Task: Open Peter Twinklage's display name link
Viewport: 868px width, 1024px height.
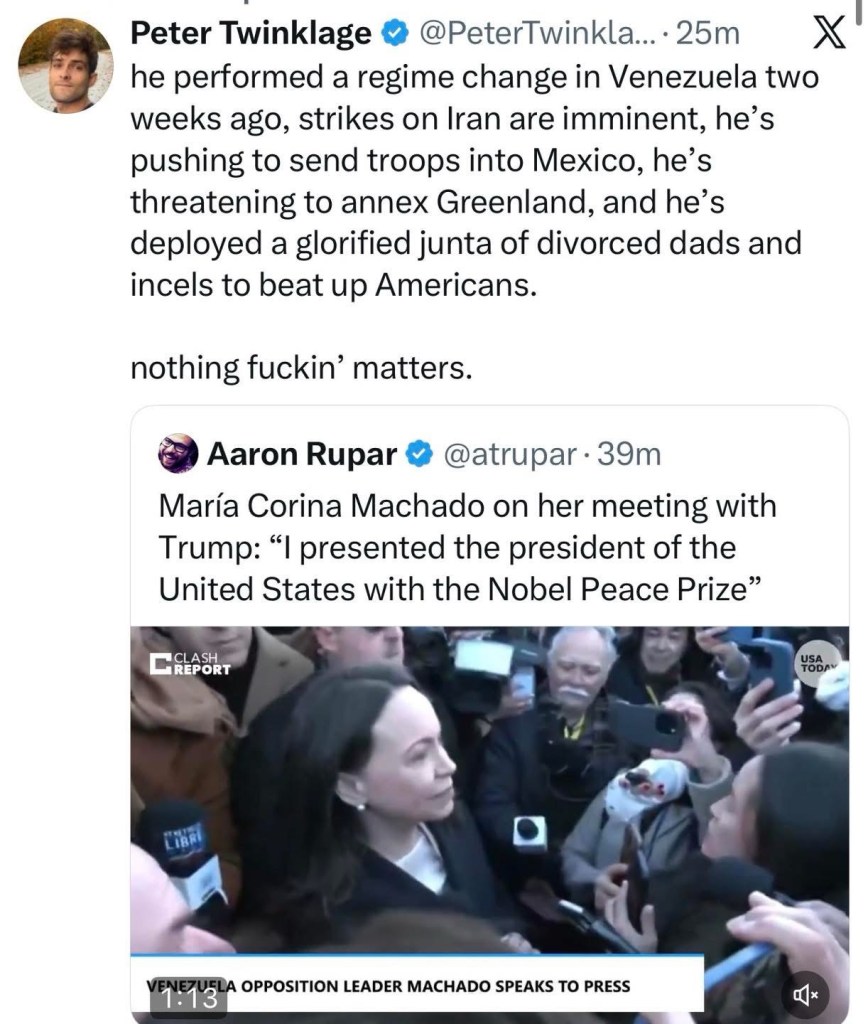Action: coord(250,34)
